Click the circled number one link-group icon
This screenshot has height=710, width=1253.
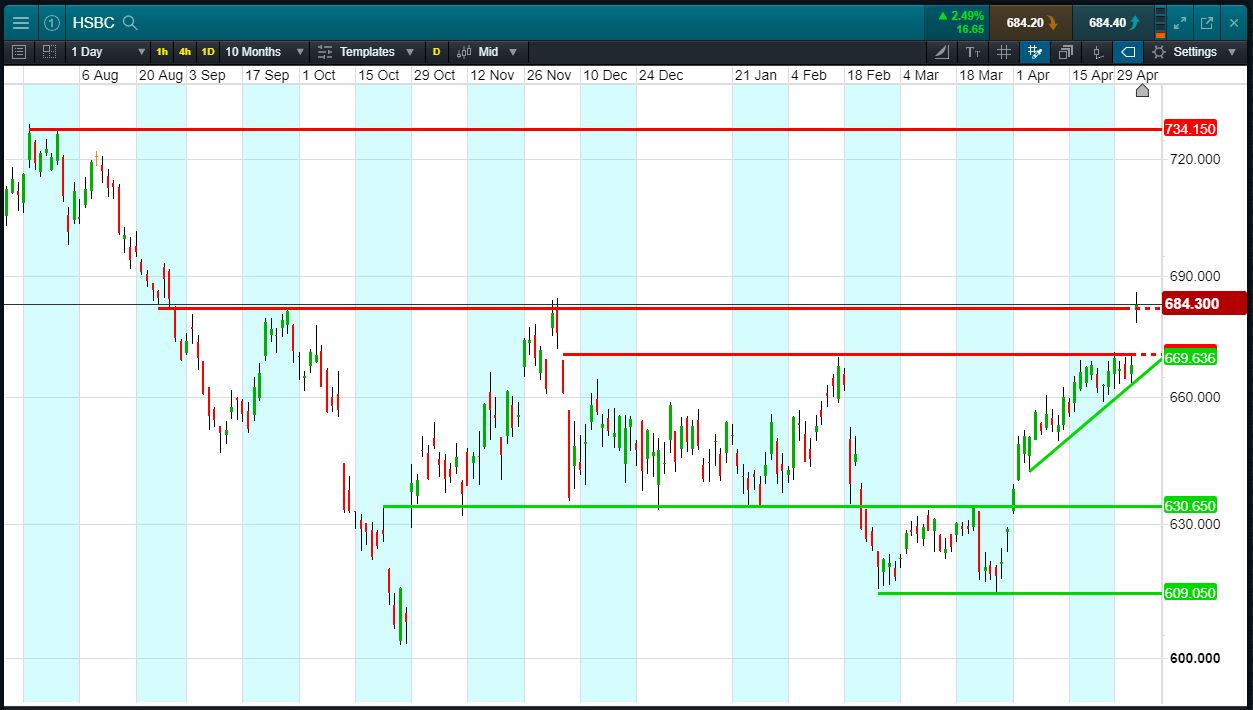click(x=52, y=22)
